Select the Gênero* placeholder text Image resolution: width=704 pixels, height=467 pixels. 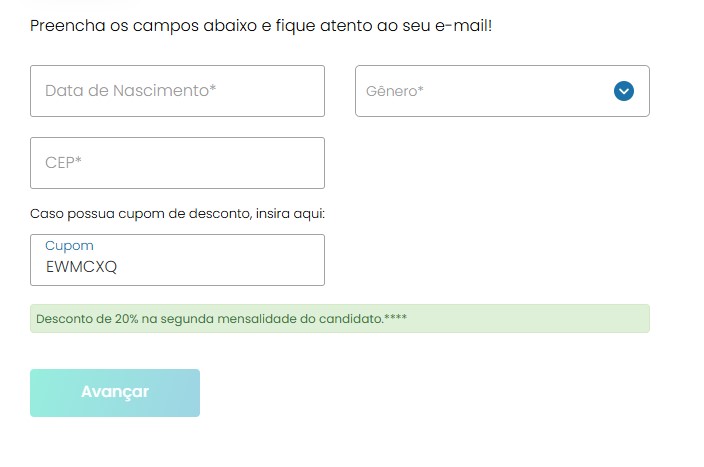pos(395,91)
